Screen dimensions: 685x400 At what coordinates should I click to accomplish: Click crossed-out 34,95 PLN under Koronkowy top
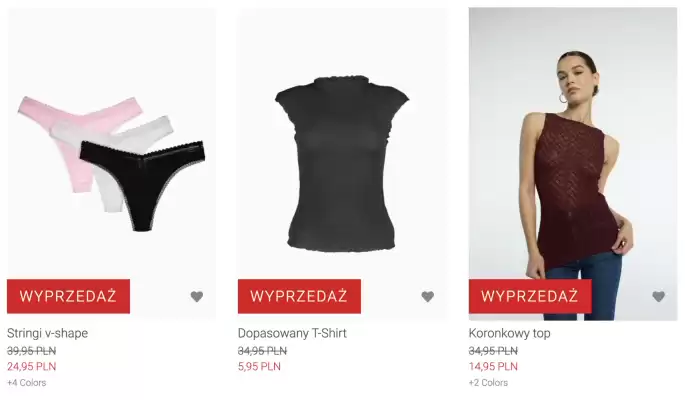tap(493, 351)
